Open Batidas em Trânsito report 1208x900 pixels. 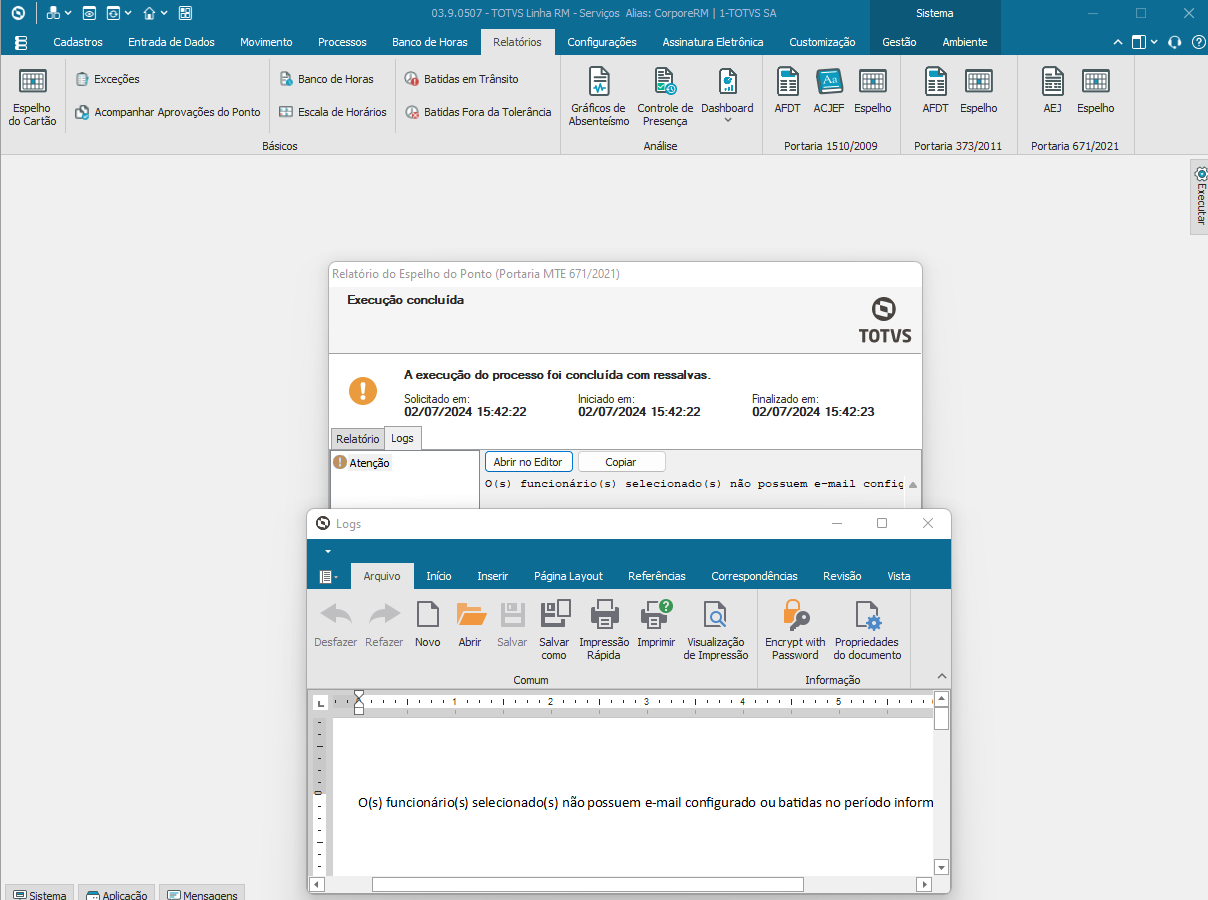pos(461,79)
